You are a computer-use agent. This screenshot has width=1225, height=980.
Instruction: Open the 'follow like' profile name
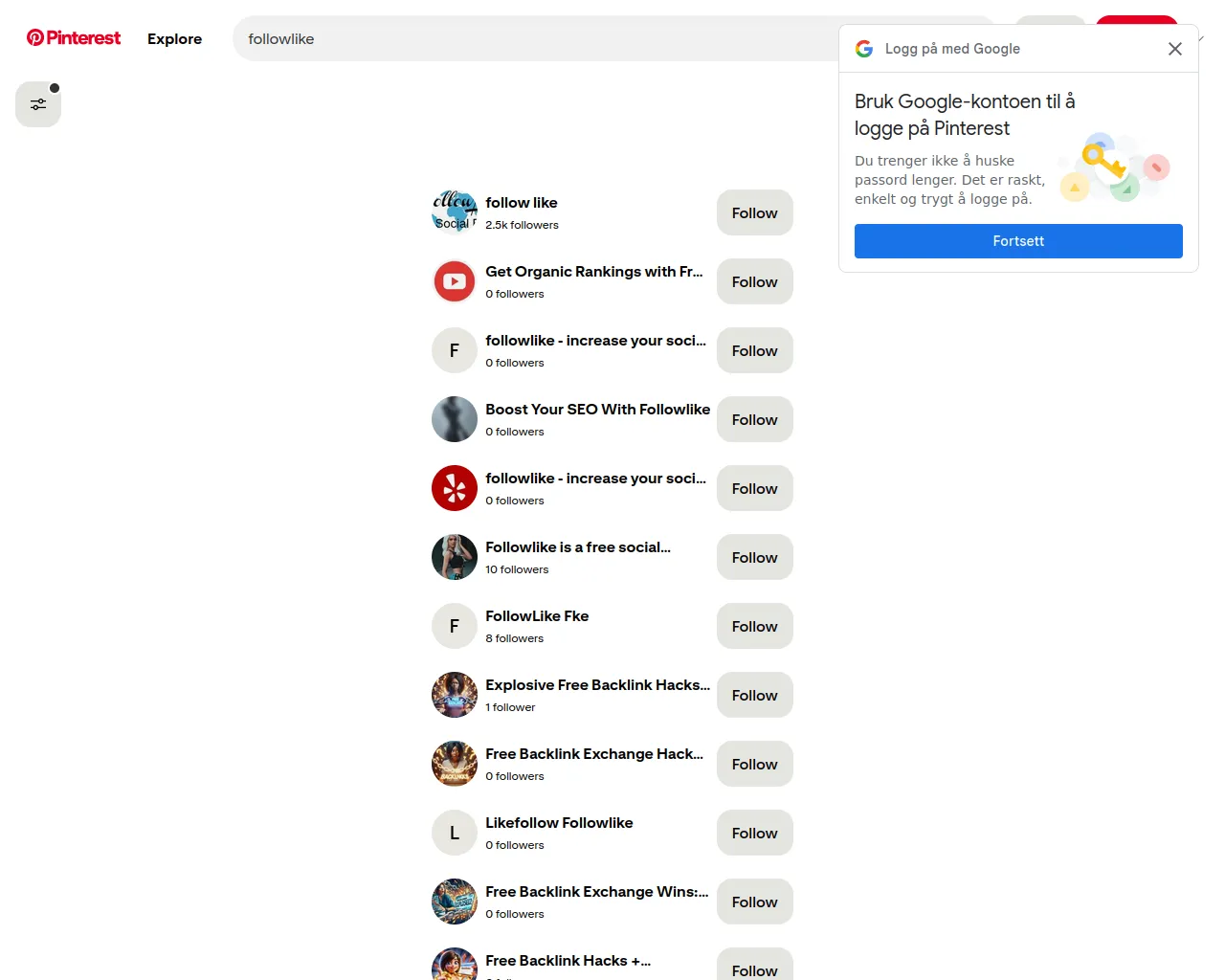pyautogui.click(x=522, y=203)
